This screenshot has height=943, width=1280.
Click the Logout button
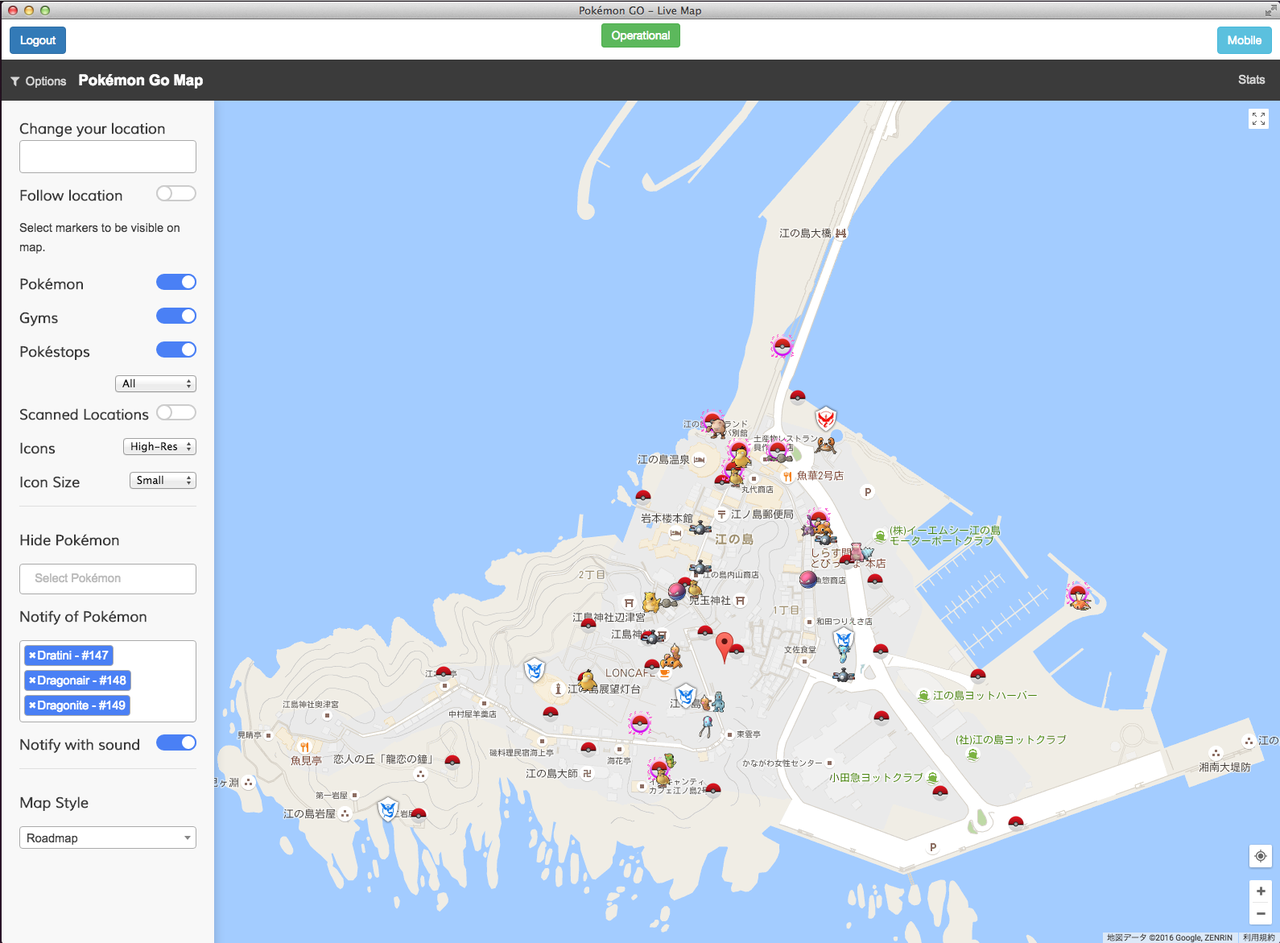[38, 40]
